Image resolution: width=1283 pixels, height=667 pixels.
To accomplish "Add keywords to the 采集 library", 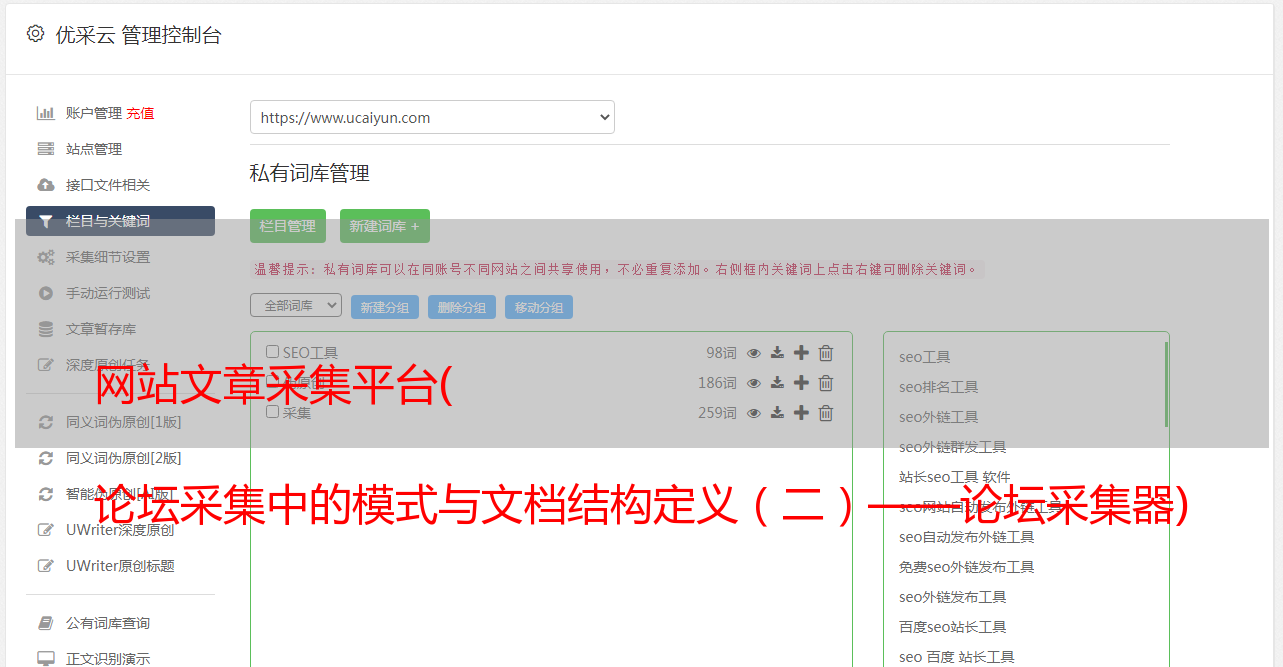I will coord(801,413).
